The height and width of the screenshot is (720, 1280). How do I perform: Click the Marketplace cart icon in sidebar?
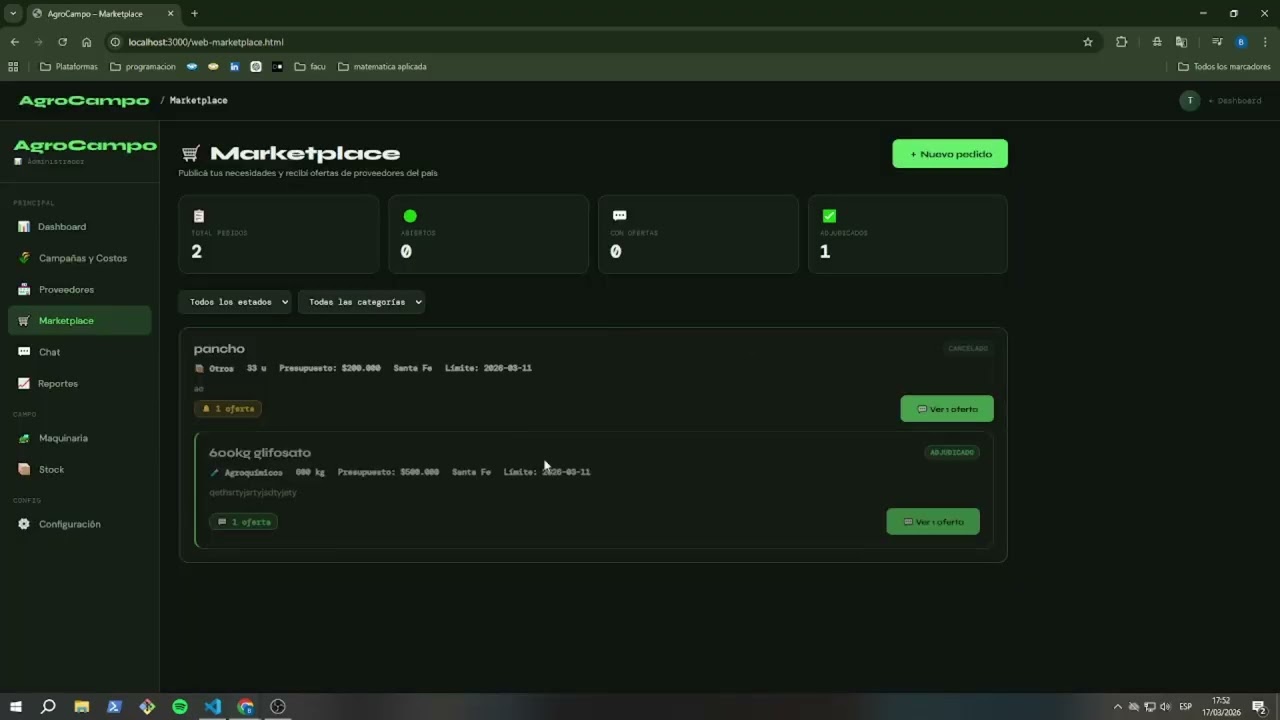[x=24, y=321]
